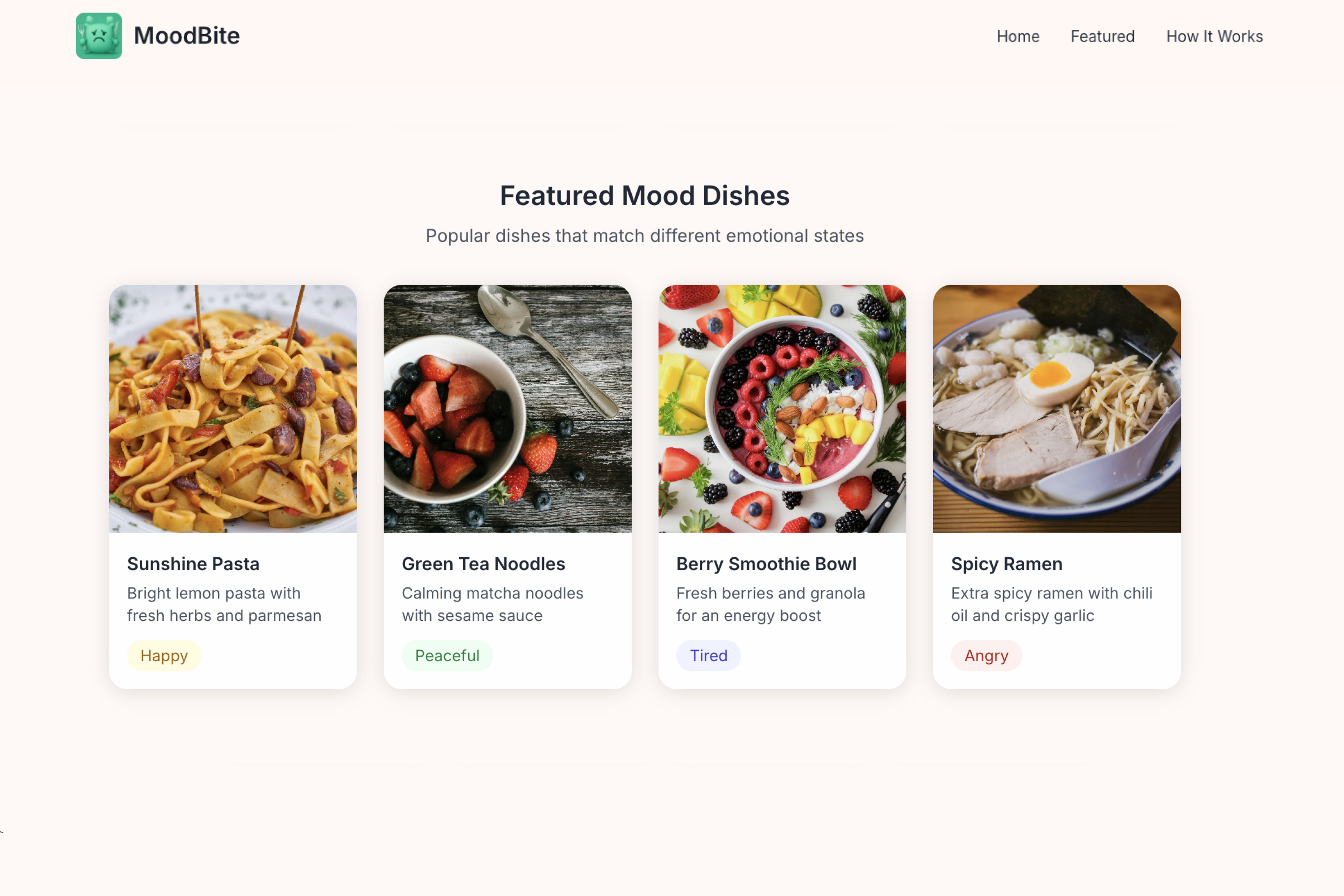Click the Green Tea Noodles title
The image size is (1344, 896).
pos(483,564)
